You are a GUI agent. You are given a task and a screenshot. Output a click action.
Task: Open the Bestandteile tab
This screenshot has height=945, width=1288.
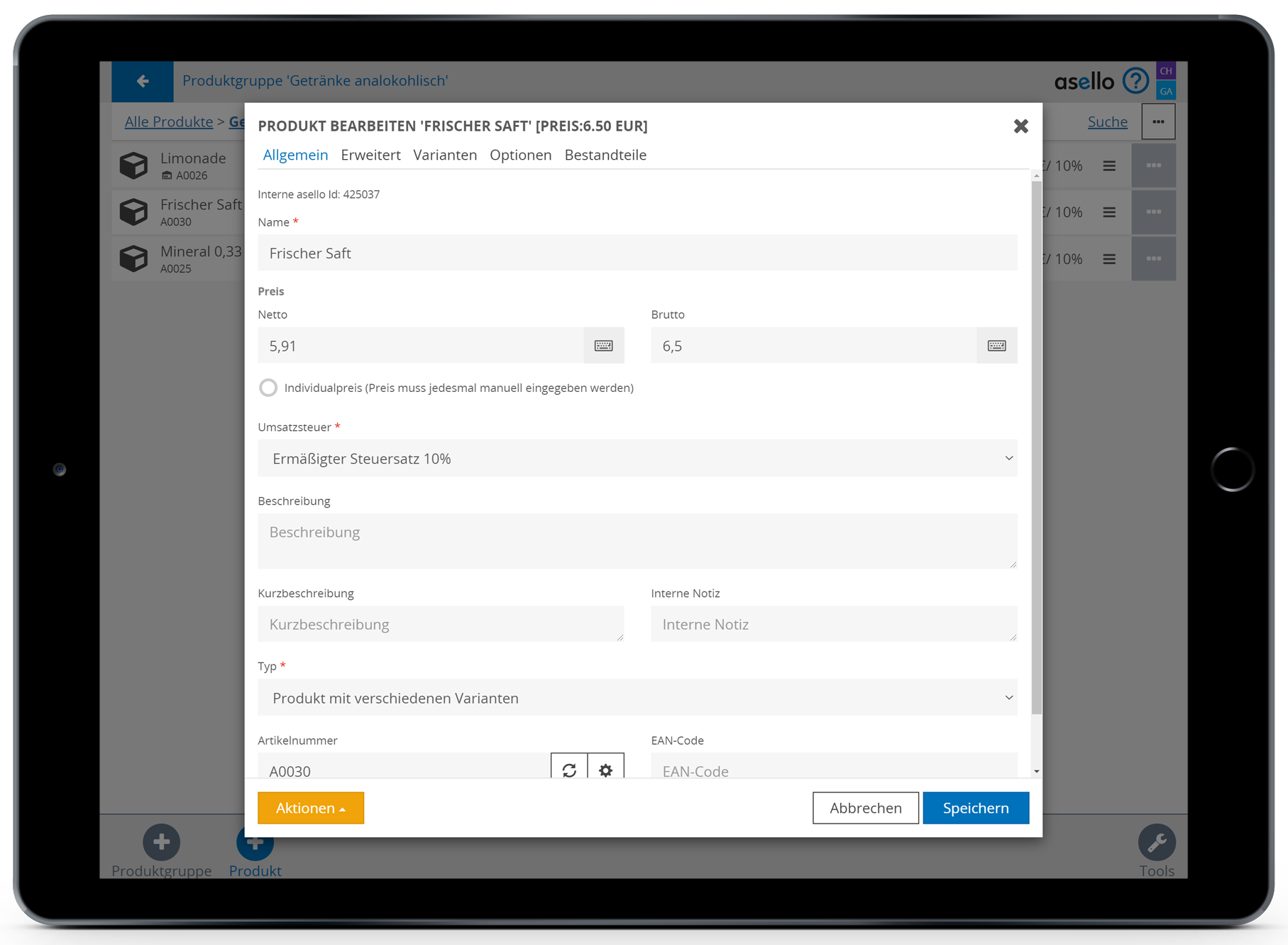point(605,155)
